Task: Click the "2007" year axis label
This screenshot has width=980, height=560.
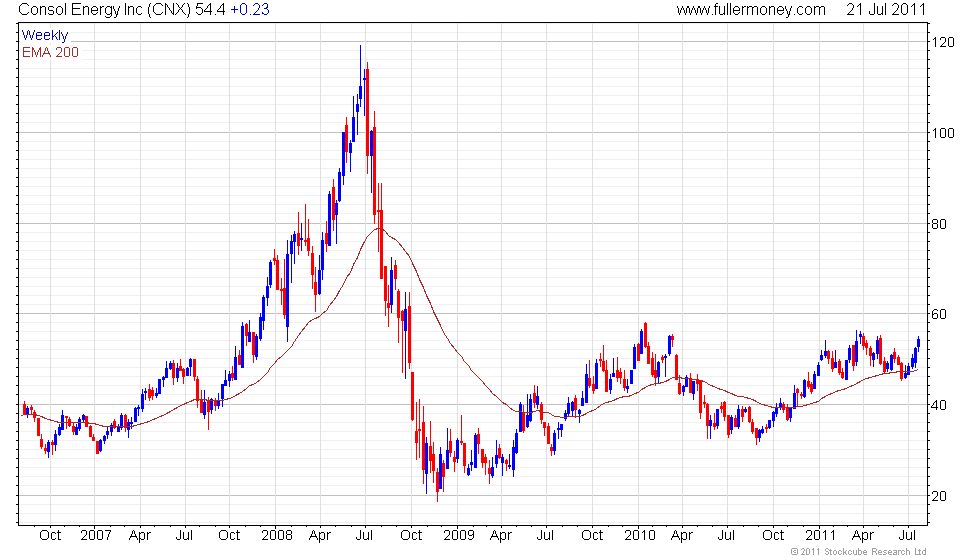Action: [96, 536]
